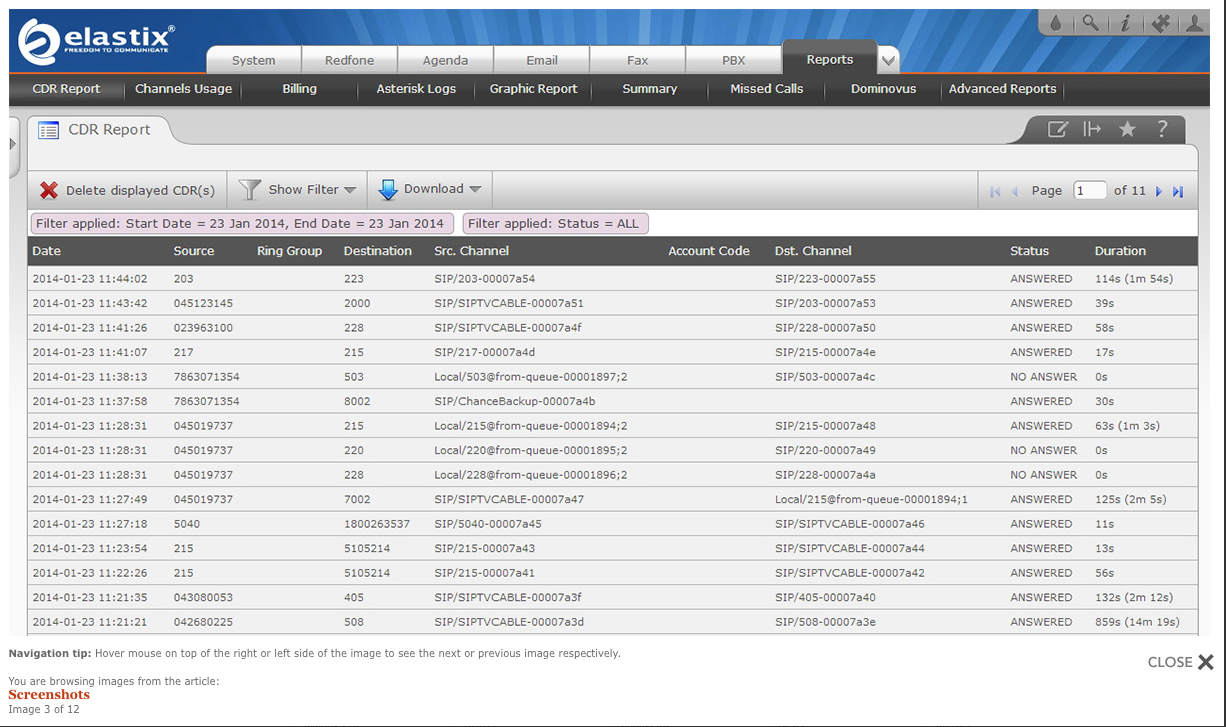
Task: Bookmark this page with the star icon
Action: tap(1127, 129)
